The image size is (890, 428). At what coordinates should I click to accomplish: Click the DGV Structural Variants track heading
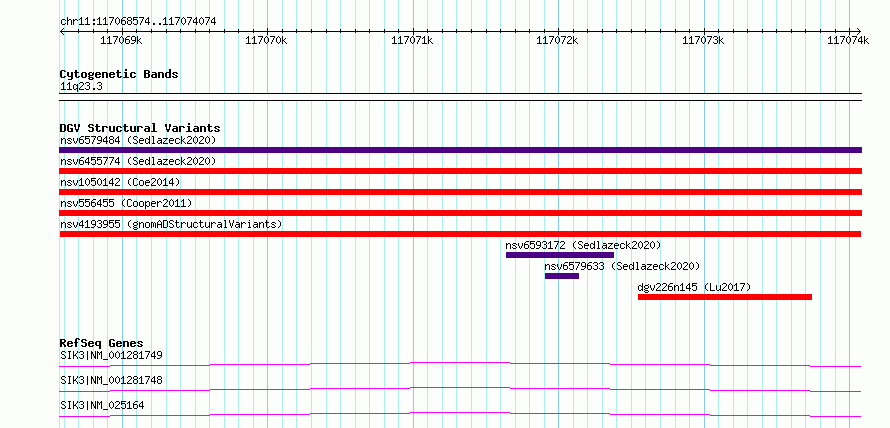pos(140,128)
